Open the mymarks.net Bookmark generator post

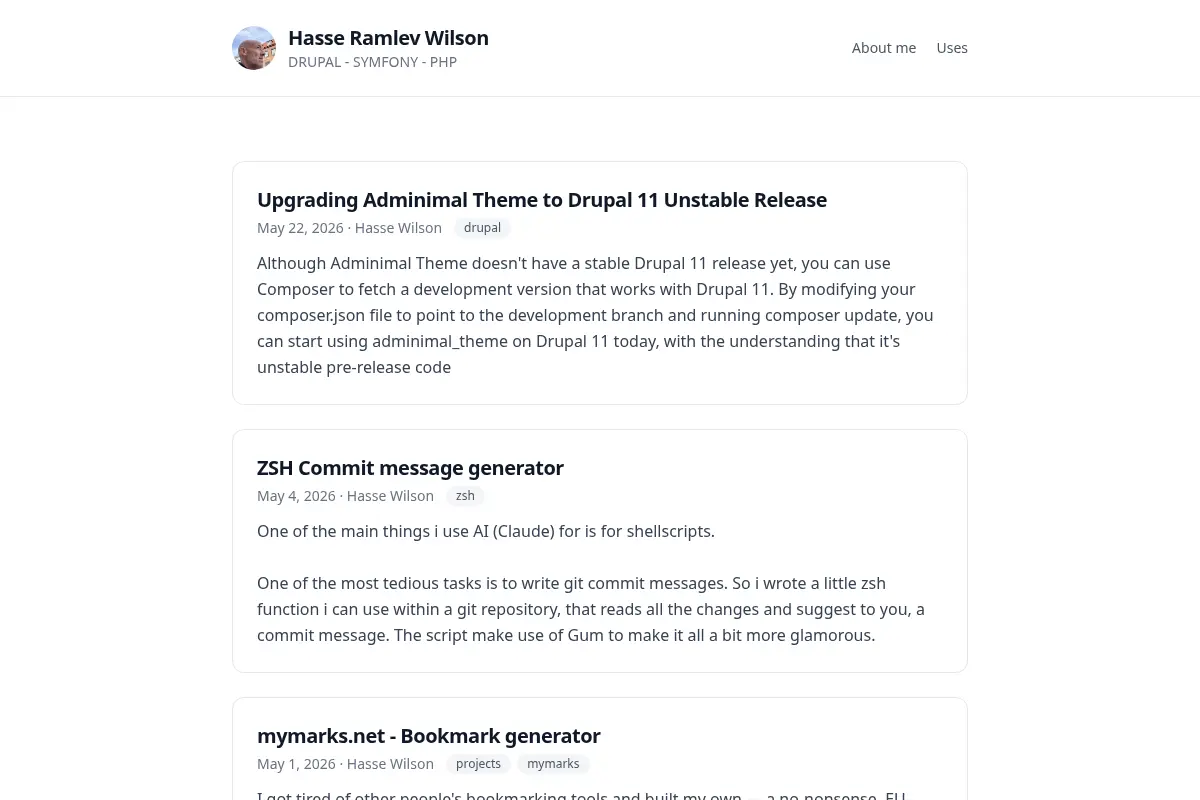pos(429,736)
